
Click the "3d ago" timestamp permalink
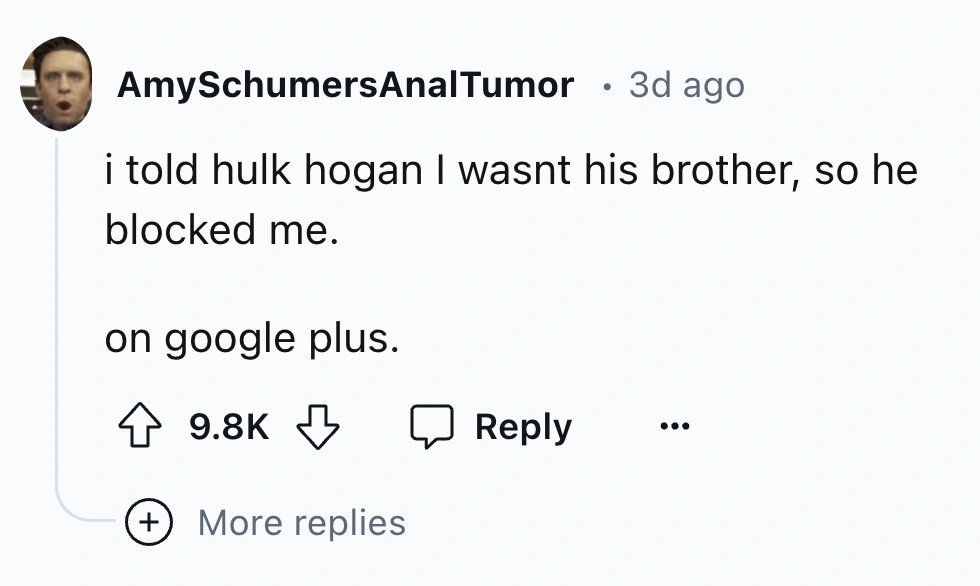[x=686, y=85]
